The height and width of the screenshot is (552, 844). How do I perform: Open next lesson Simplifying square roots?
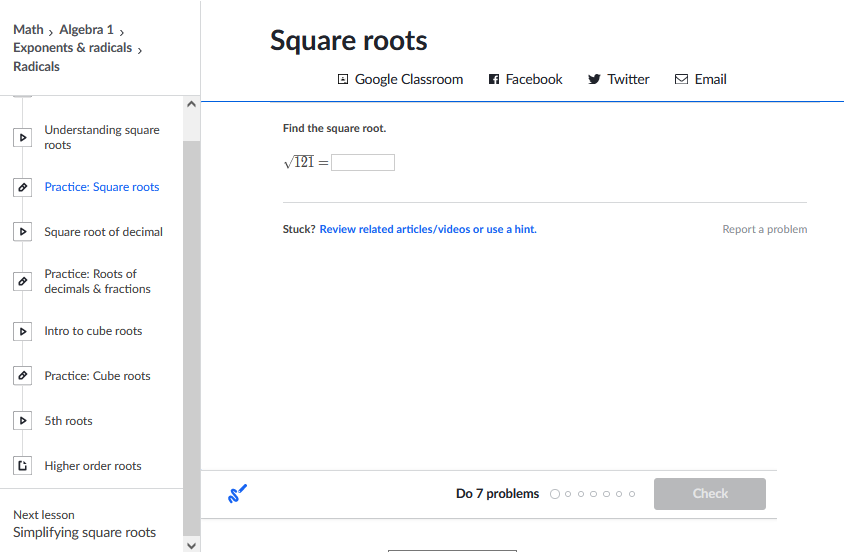point(85,533)
